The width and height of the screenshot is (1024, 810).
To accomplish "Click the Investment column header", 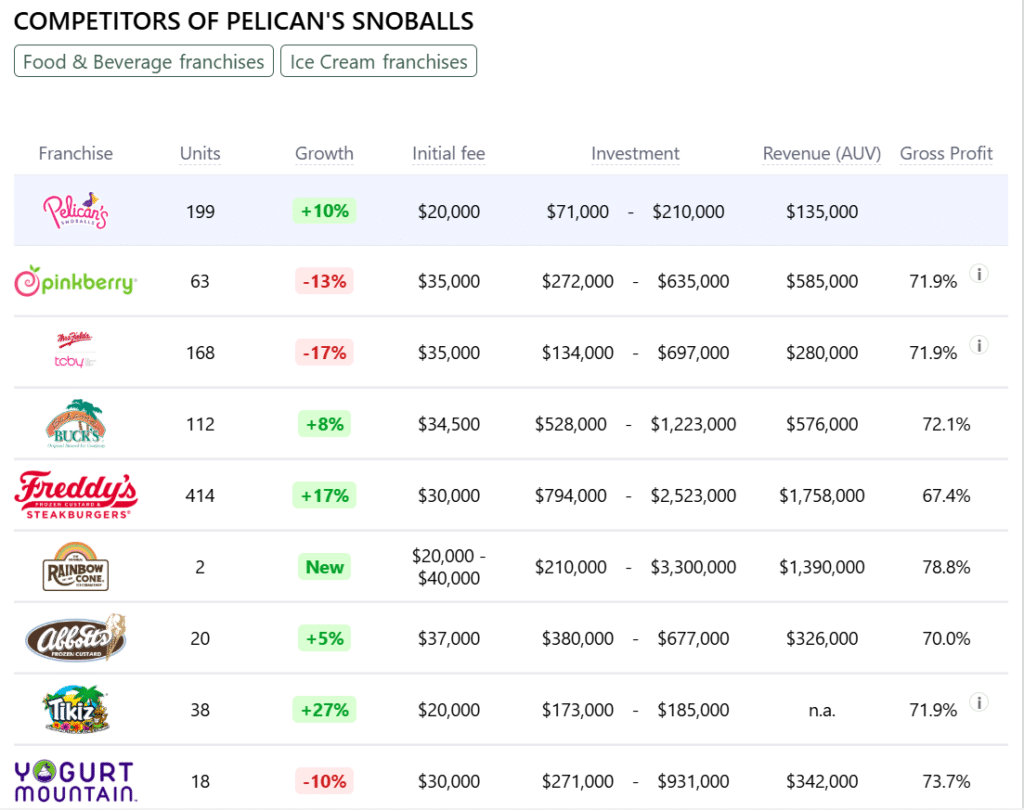I will [x=635, y=154].
